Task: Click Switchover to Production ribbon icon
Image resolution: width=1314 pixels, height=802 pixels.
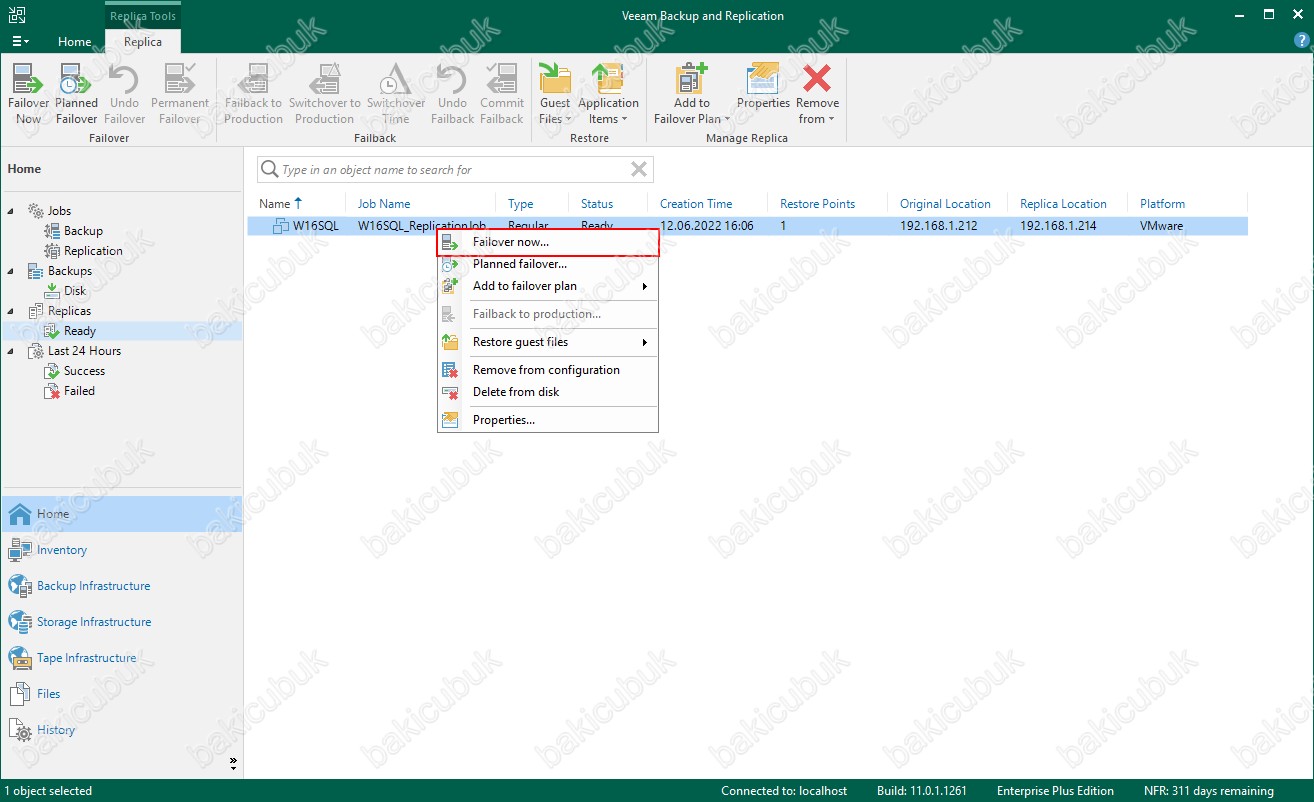Action: pos(325,95)
